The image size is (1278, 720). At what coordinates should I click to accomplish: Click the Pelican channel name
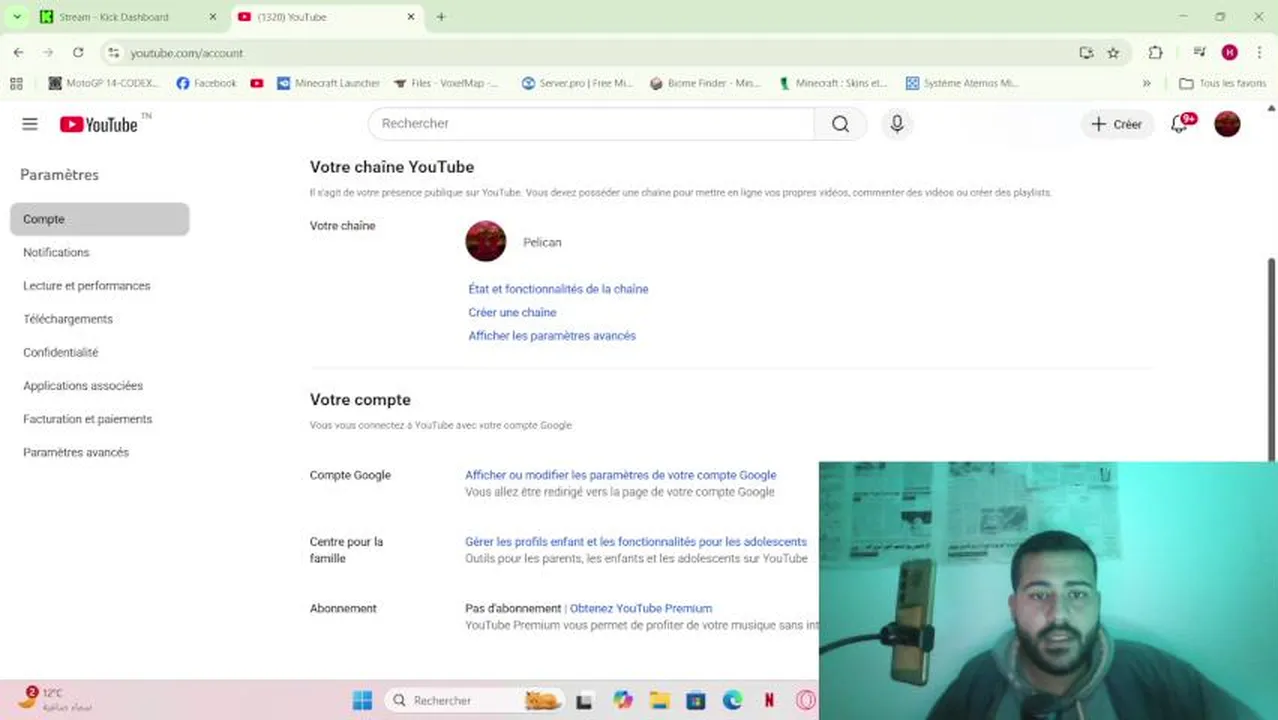542,242
